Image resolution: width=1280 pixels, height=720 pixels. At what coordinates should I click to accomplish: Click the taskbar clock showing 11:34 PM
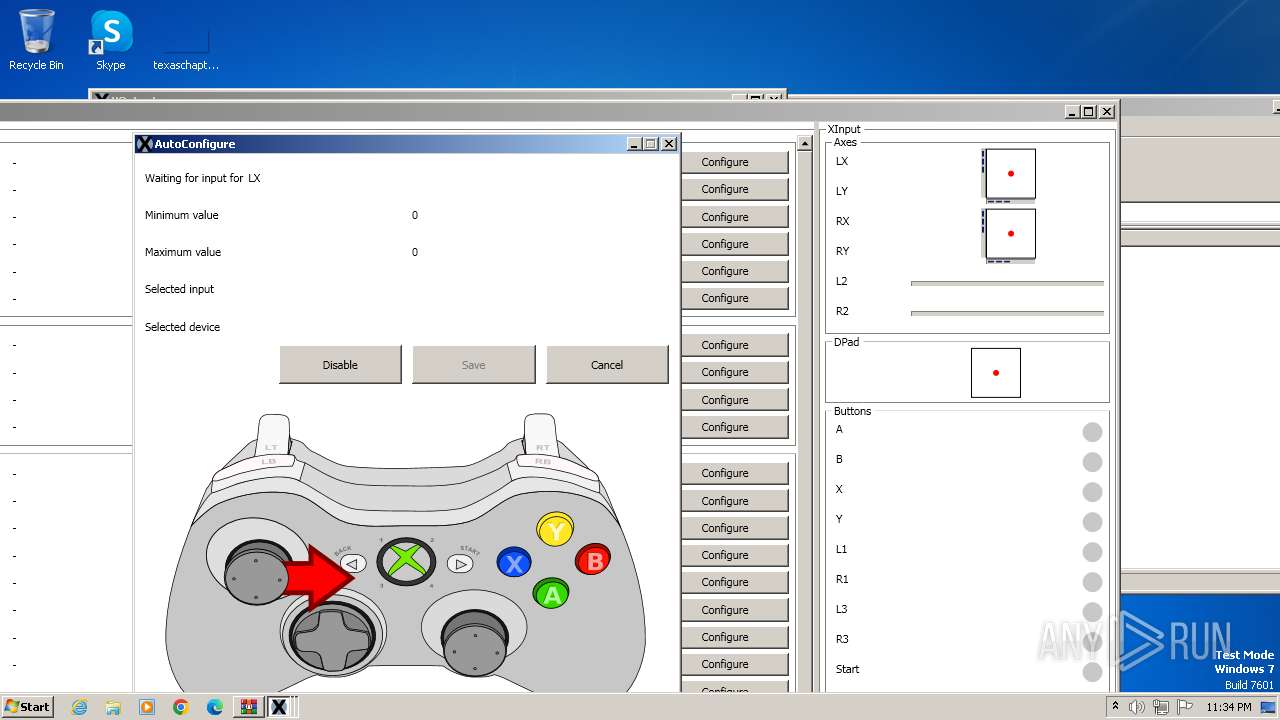[x=1228, y=707]
